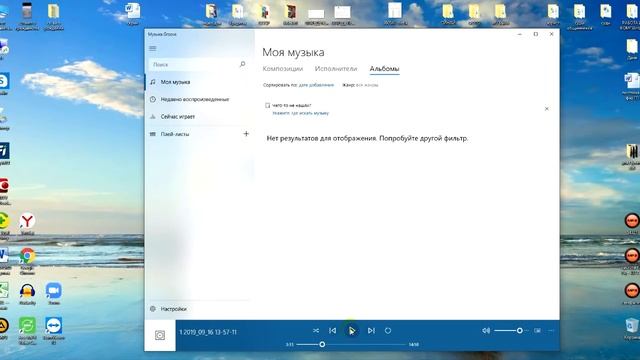Switch to the Исполнители tab
640x360 pixels.
(336, 69)
